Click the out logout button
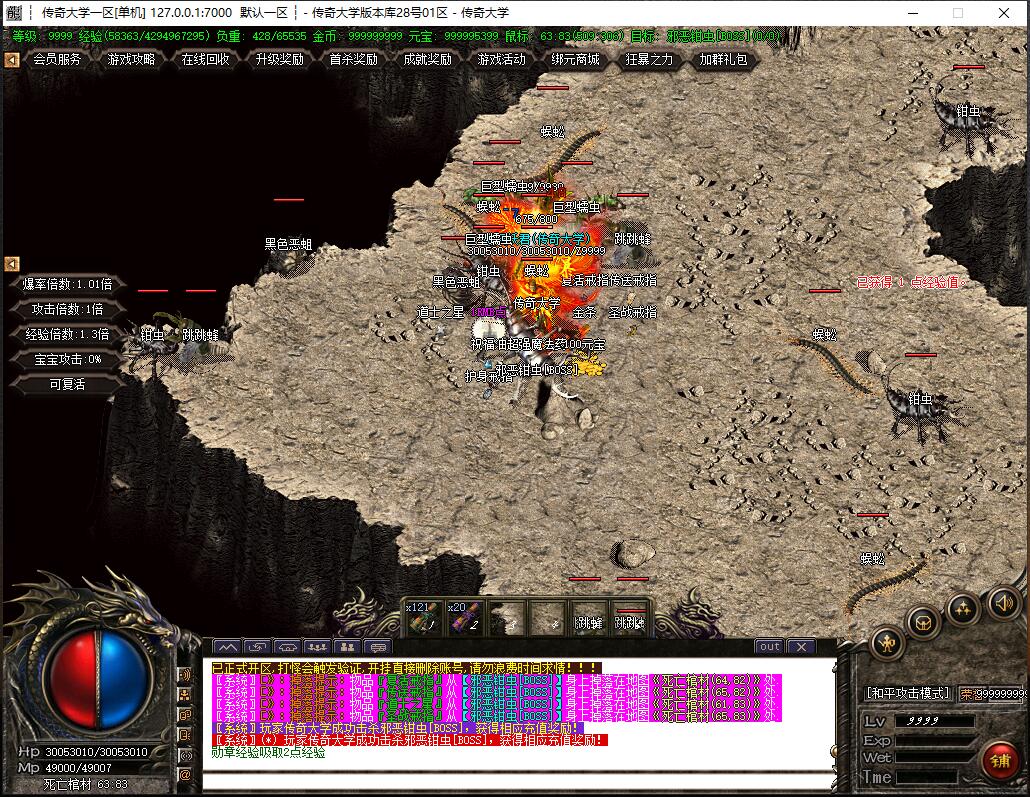 769,647
